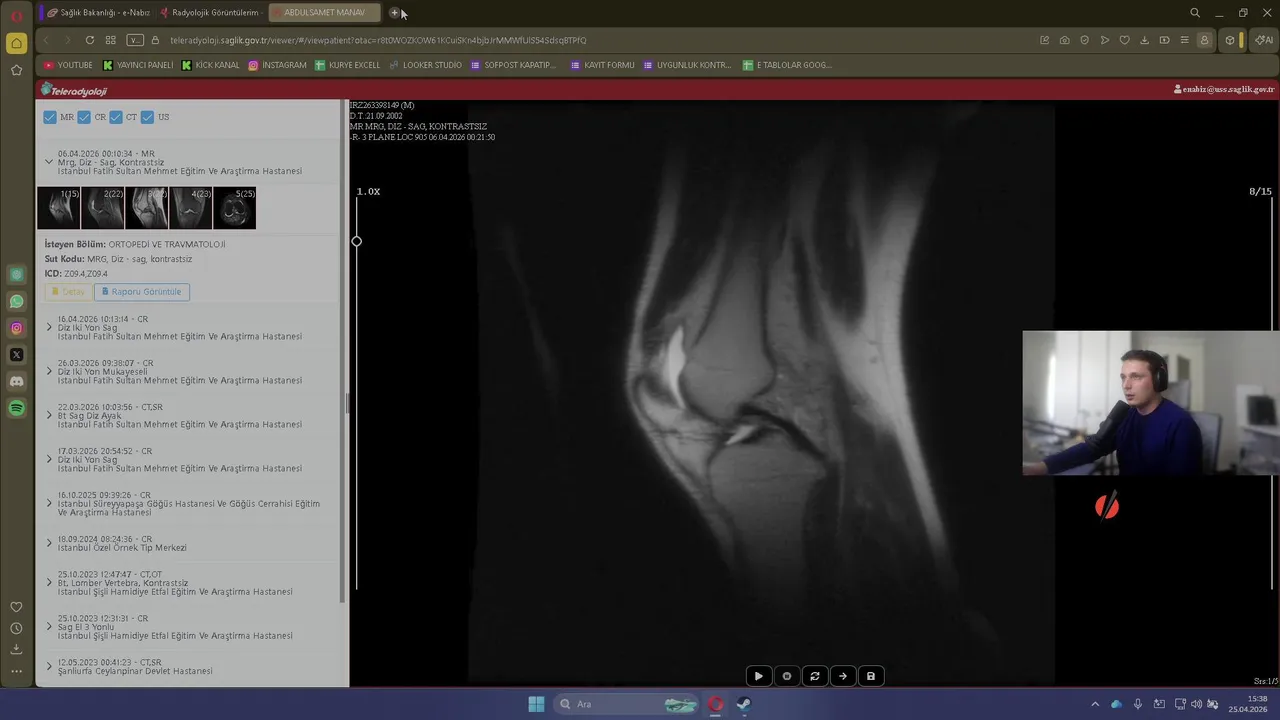
Task: Open the browser tab search icon
Action: [x=1195, y=13]
